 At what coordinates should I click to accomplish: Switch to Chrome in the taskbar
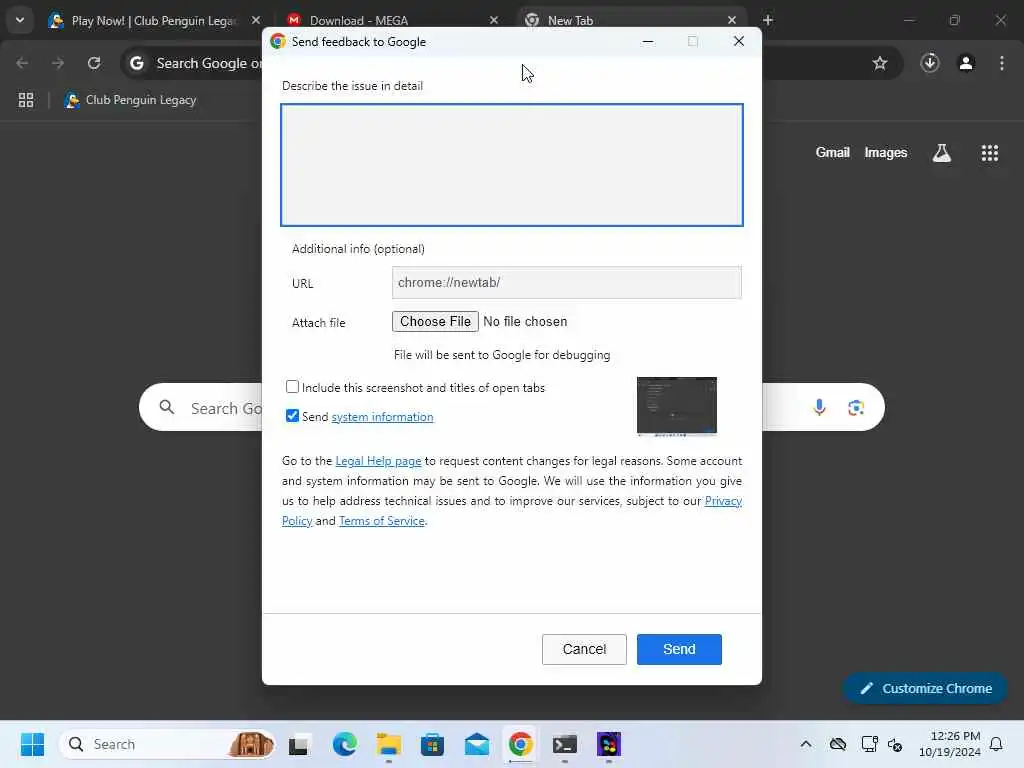pos(520,744)
